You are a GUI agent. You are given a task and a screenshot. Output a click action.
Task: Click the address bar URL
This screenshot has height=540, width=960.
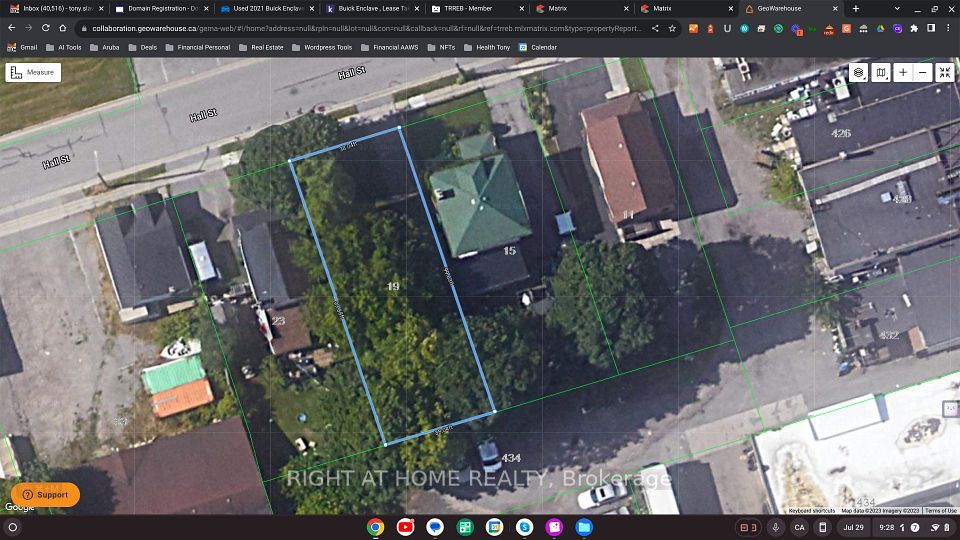click(366, 28)
